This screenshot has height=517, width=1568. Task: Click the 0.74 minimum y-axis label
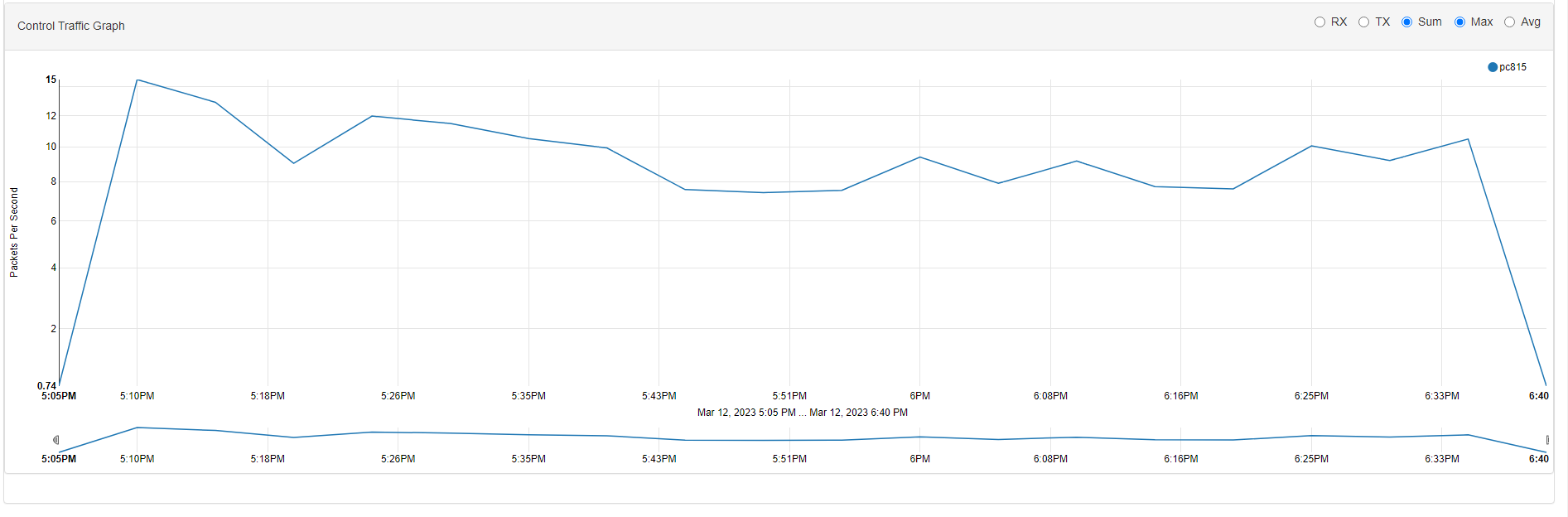click(x=47, y=386)
